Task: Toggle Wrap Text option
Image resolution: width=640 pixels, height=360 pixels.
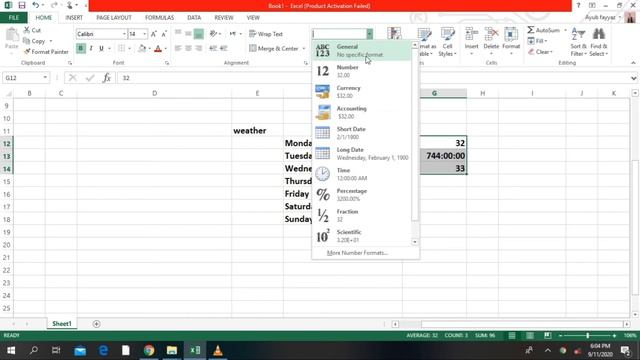Action: [x=266, y=34]
